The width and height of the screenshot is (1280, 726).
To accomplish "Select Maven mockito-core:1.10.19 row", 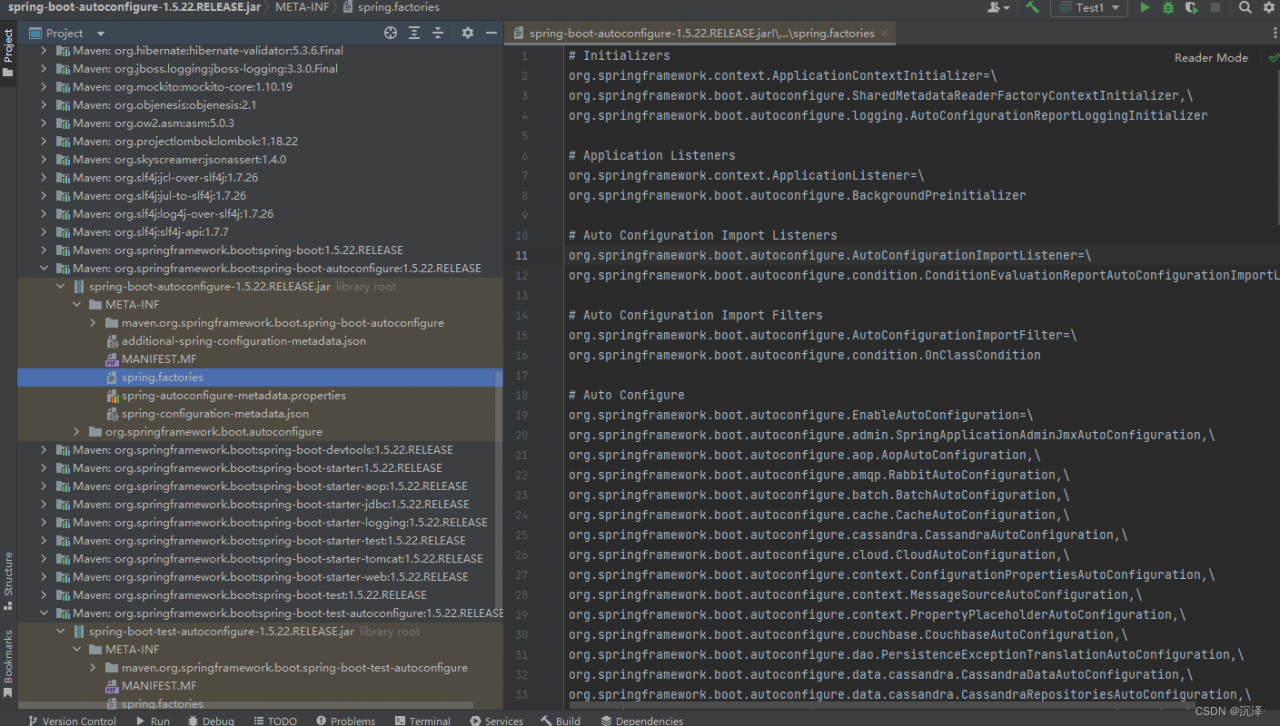I will [x=260, y=86].
